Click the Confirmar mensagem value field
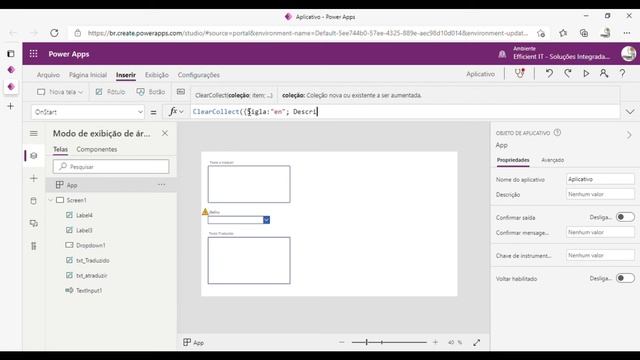This screenshot has height=360, width=640. click(x=600, y=232)
